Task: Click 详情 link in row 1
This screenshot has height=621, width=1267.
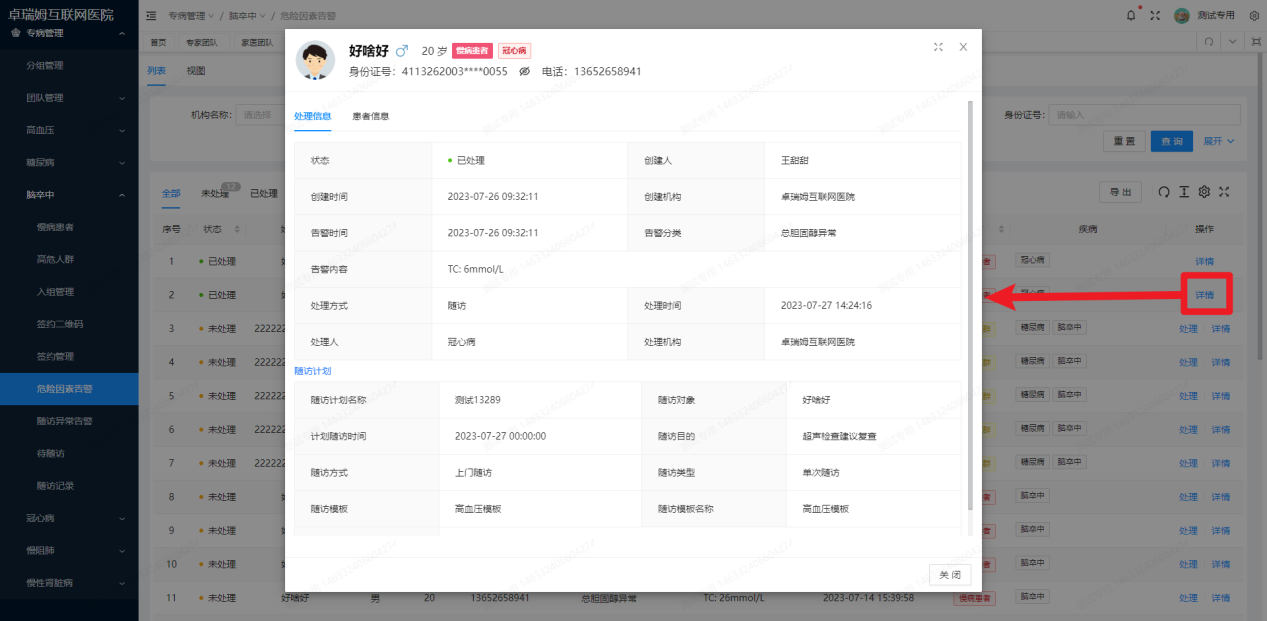Action: tap(1204, 261)
